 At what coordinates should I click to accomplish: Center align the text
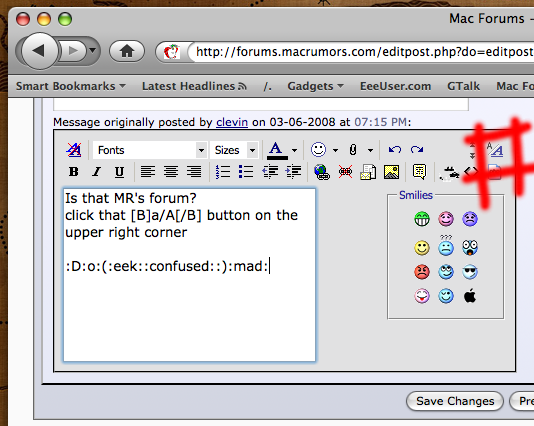point(171,172)
